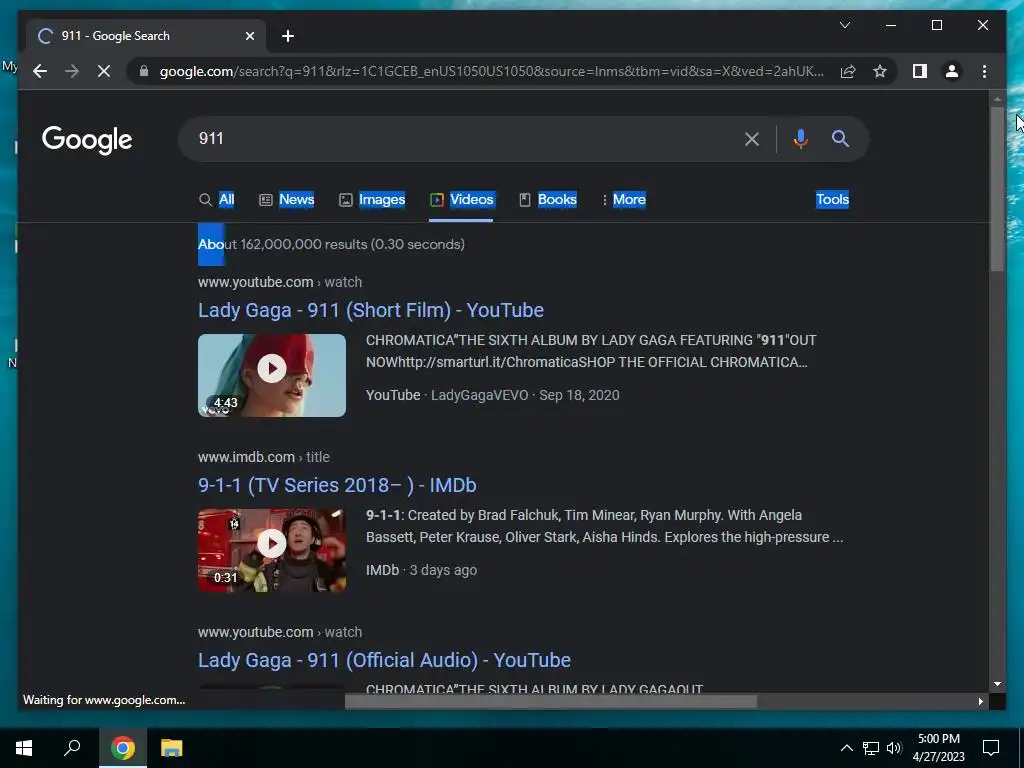The height and width of the screenshot is (768, 1024).
Task: Bookmark this tab with the star
Action: coord(880,71)
